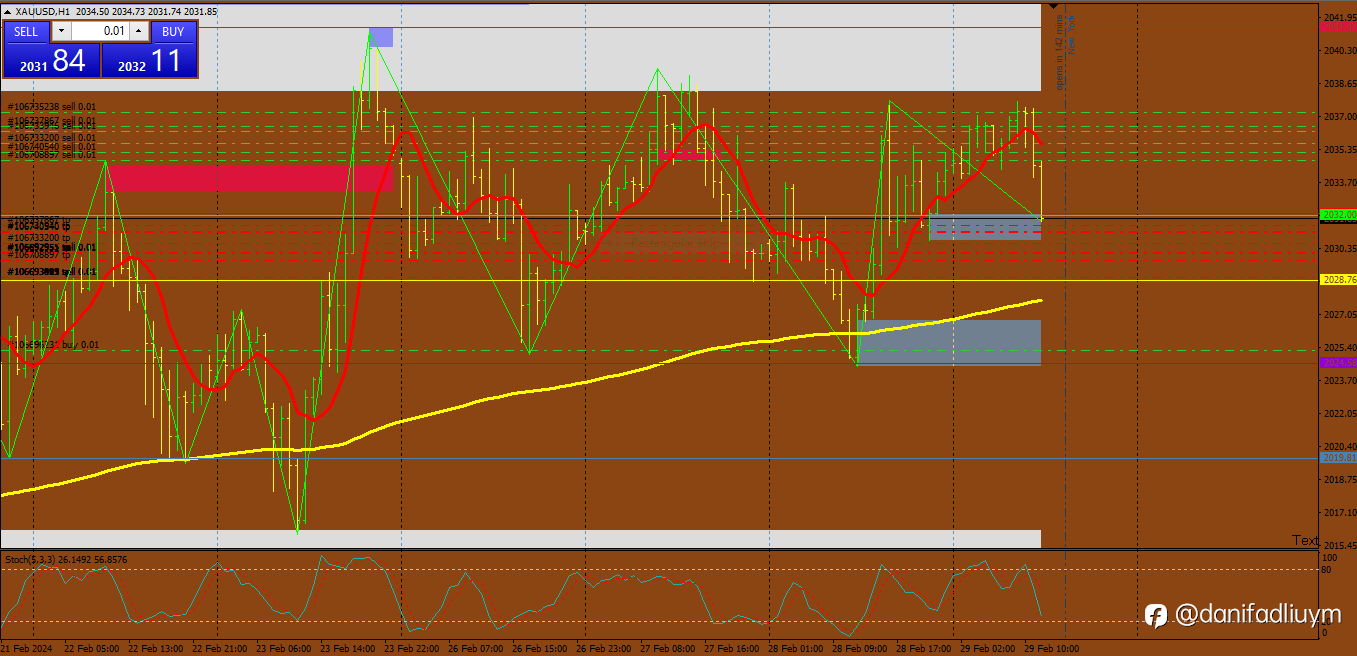
Task: Collapse one-click panel via triangle beside XAUUSD
Action: (x=8, y=11)
